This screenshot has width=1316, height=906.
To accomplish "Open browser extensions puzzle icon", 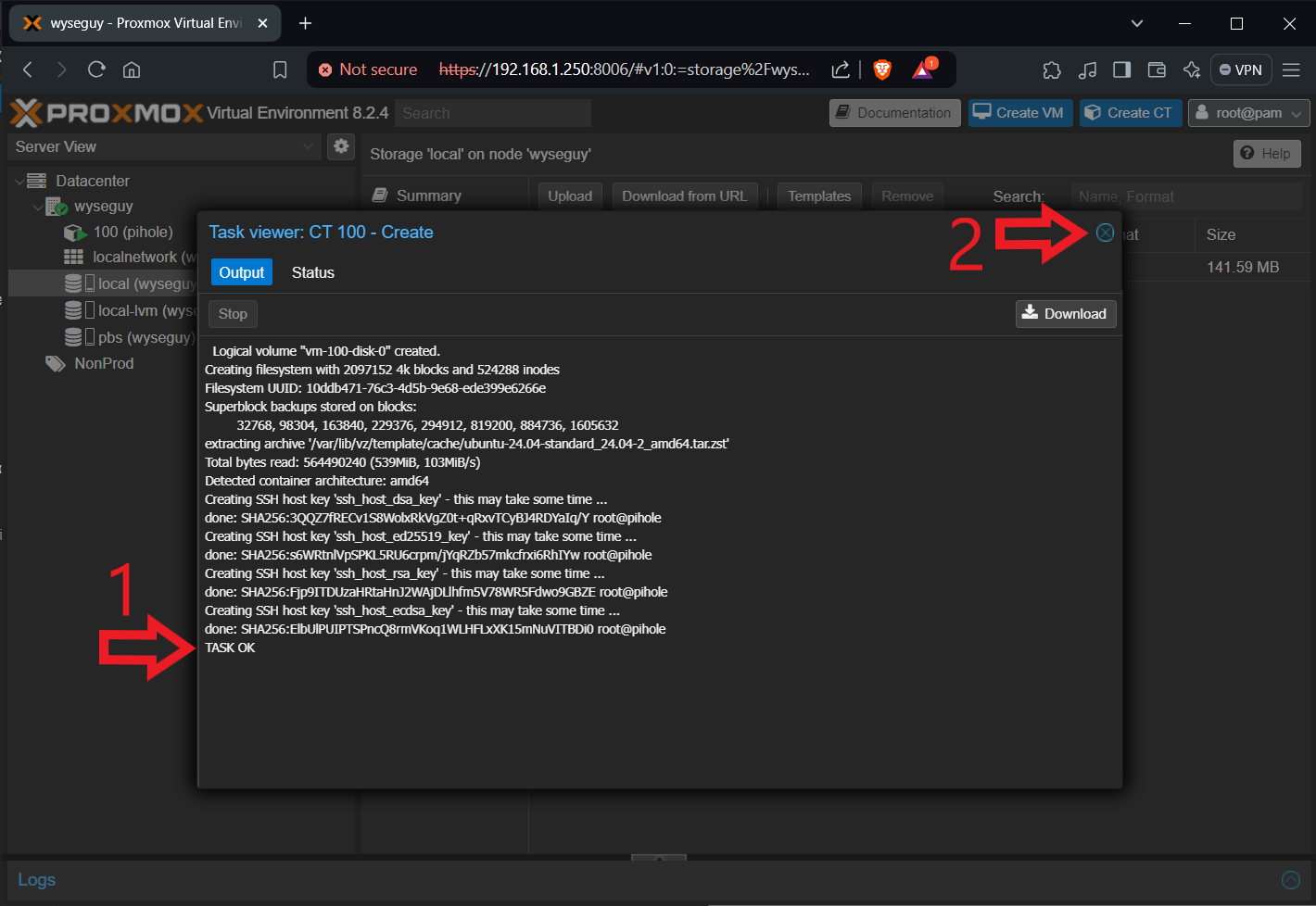I will coord(1052,69).
